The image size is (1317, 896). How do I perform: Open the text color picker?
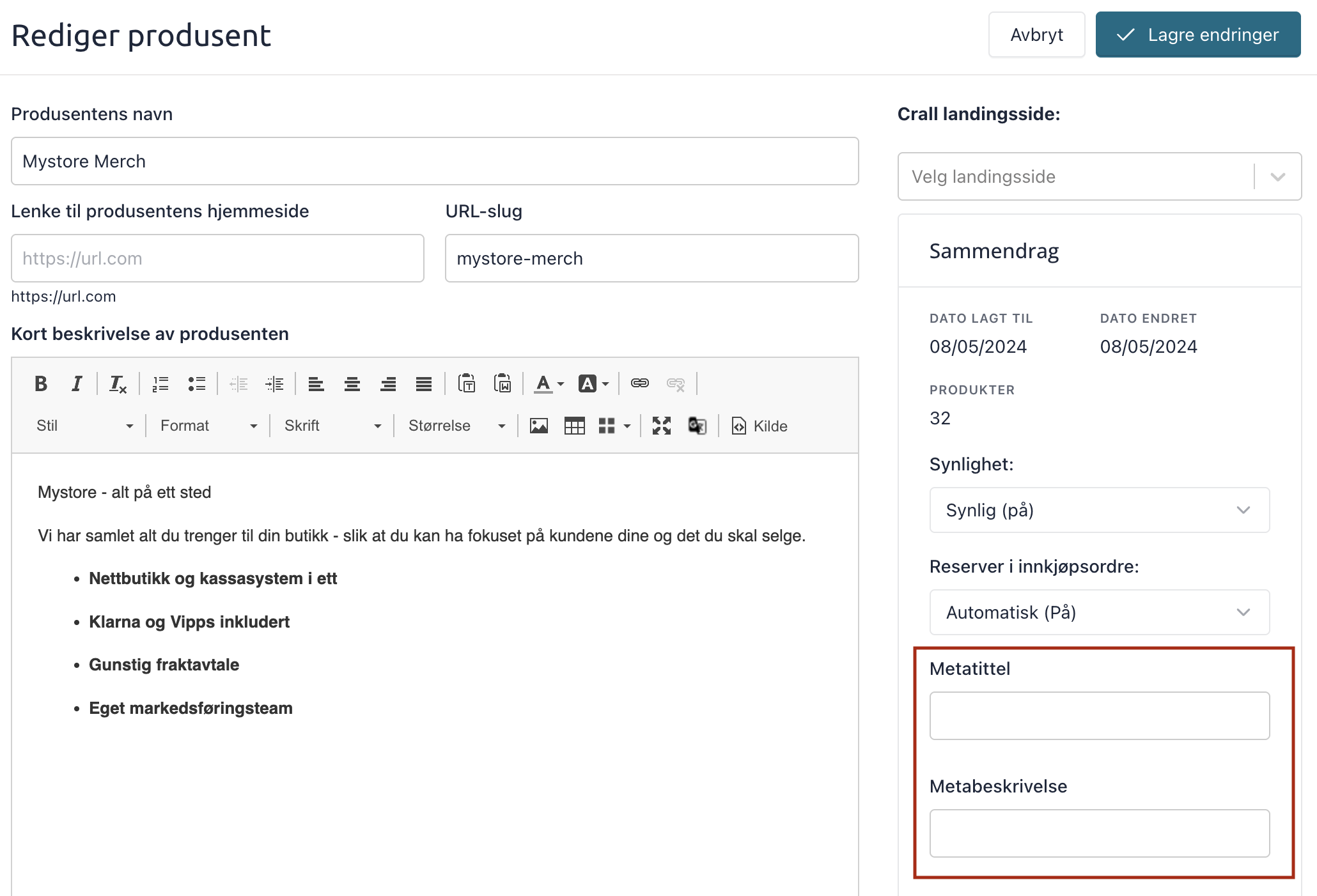pos(549,383)
